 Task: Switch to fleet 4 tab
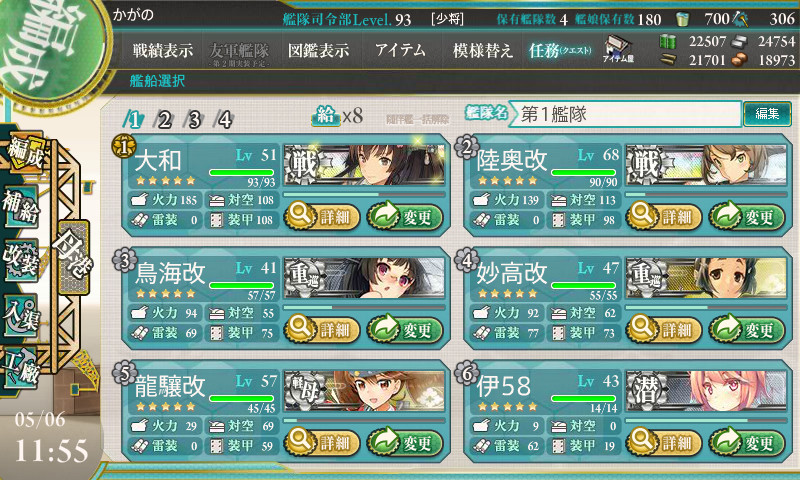[x=224, y=120]
